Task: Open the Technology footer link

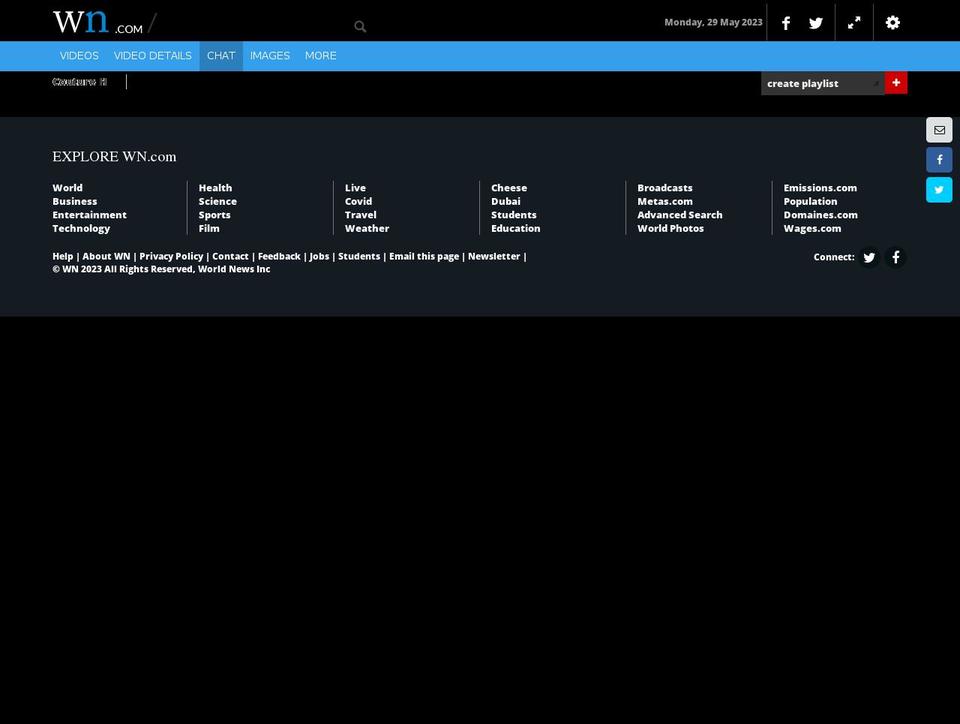Action: pos(81,228)
